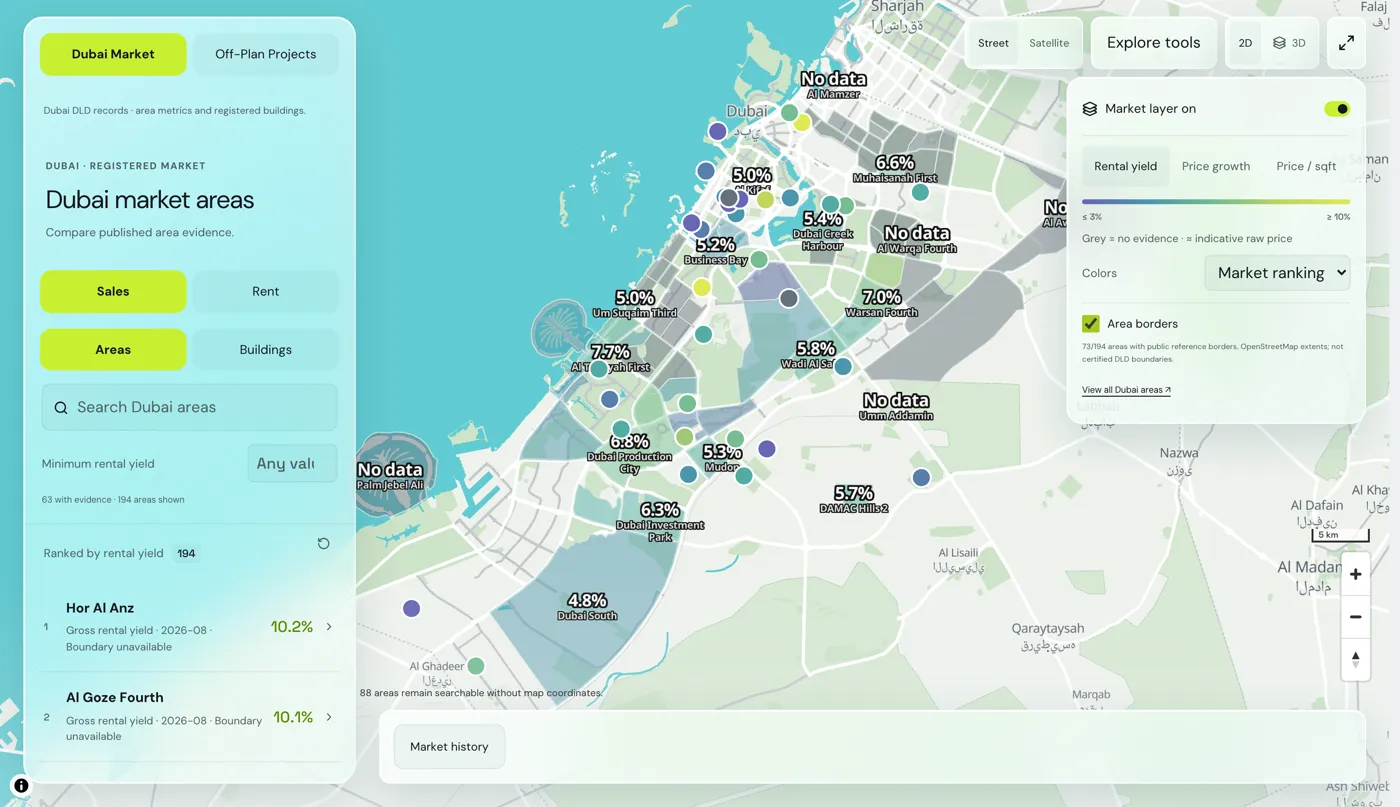This screenshot has height=807, width=1400.
Task: Click the Wadi Al Safa 5.8% label
Action: pos(815,355)
